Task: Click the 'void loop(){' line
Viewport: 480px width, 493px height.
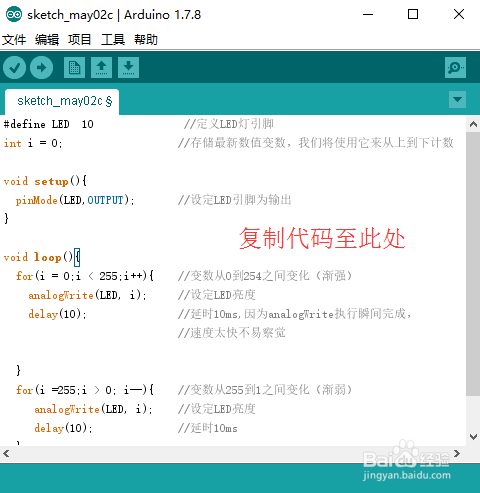Action: pos(42,257)
